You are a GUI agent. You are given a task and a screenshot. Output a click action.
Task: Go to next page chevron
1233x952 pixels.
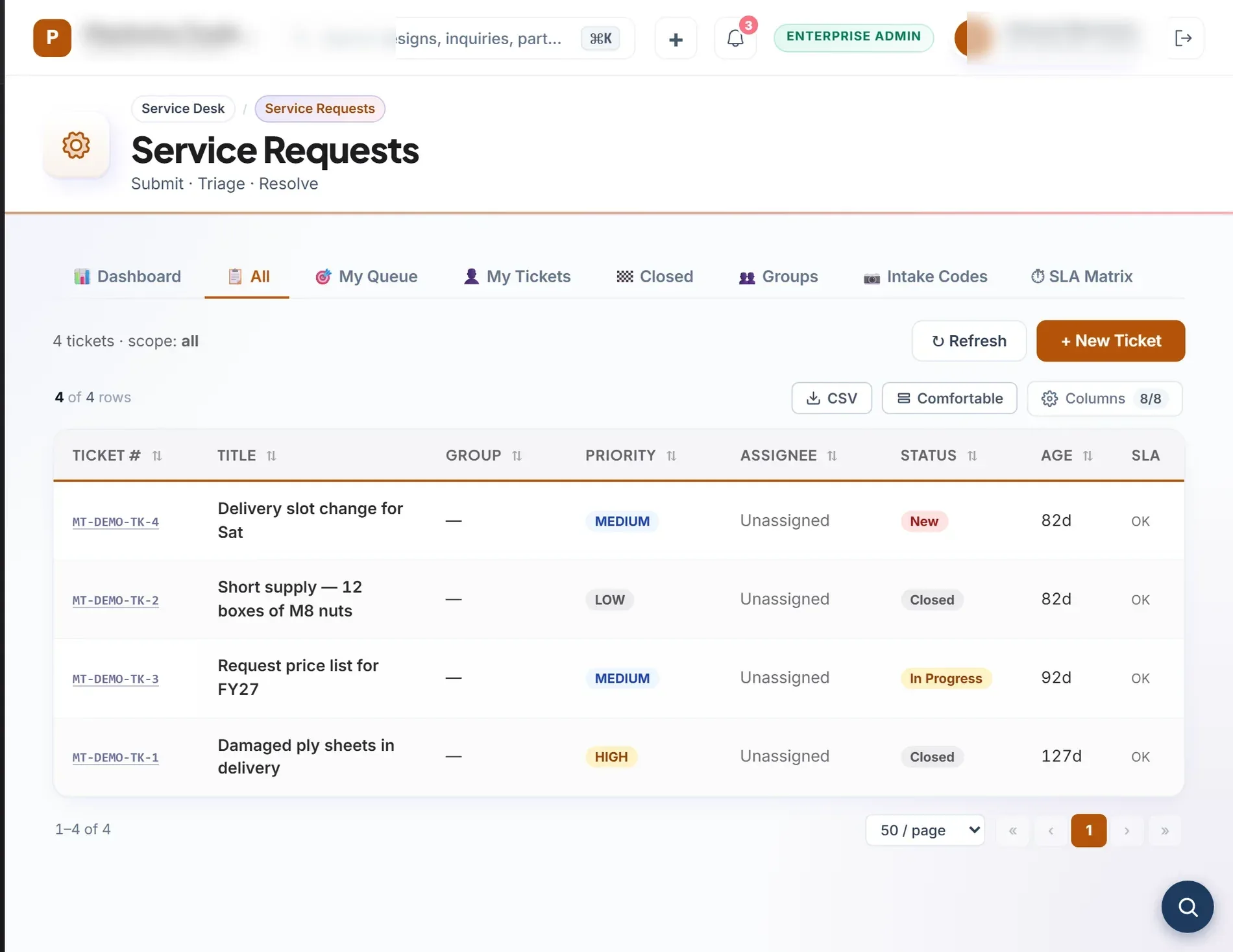tap(1127, 830)
